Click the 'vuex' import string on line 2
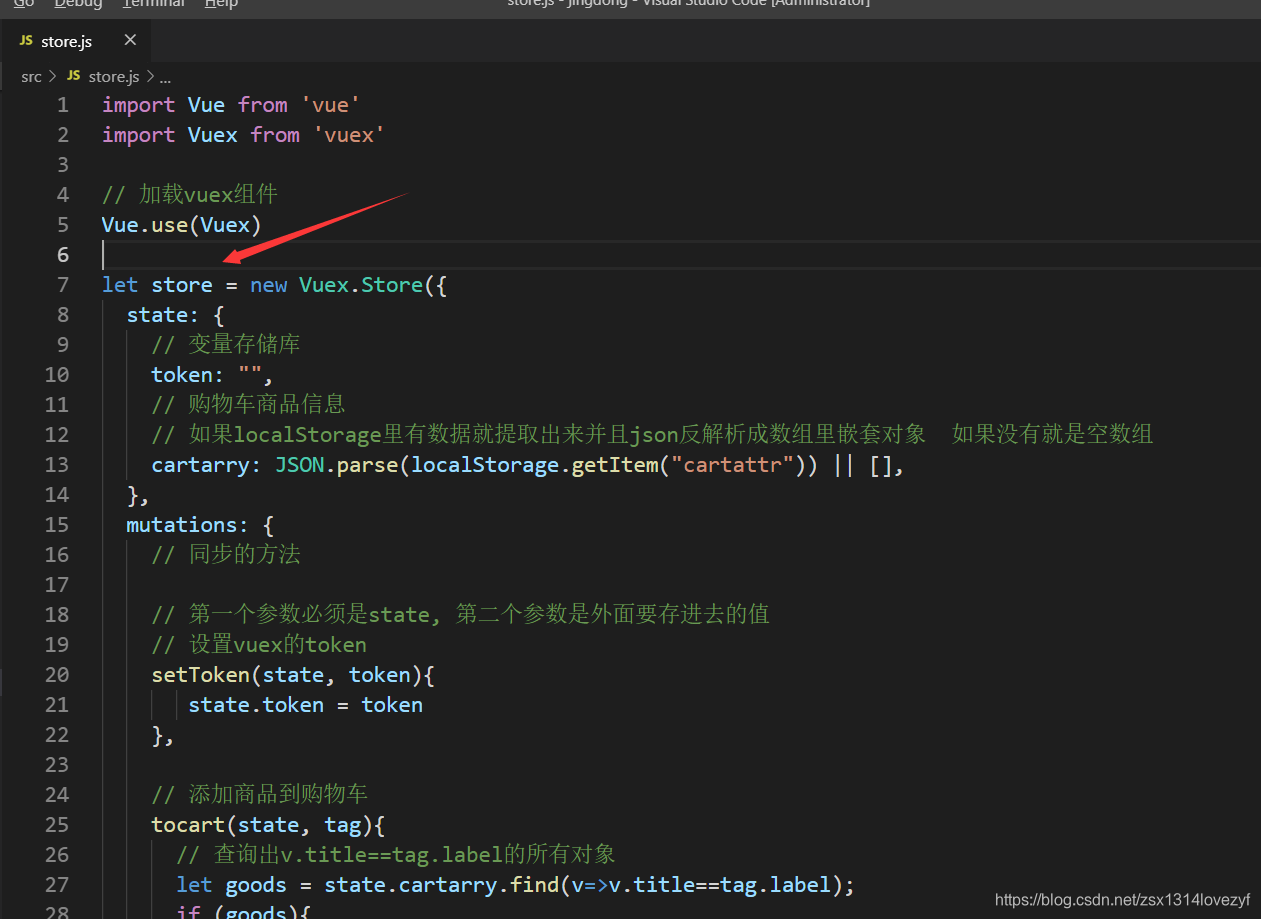This screenshot has height=919, width=1261. [x=349, y=135]
